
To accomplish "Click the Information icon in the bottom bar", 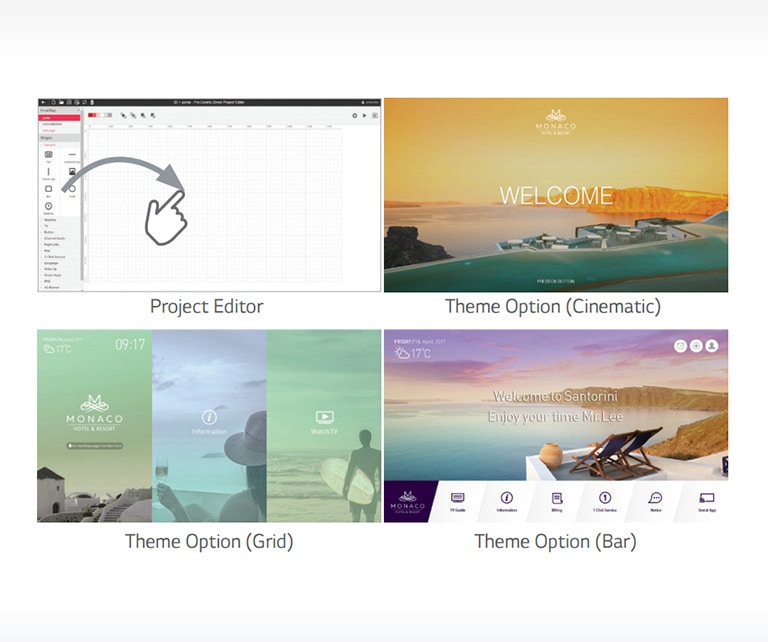I will click(x=507, y=500).
